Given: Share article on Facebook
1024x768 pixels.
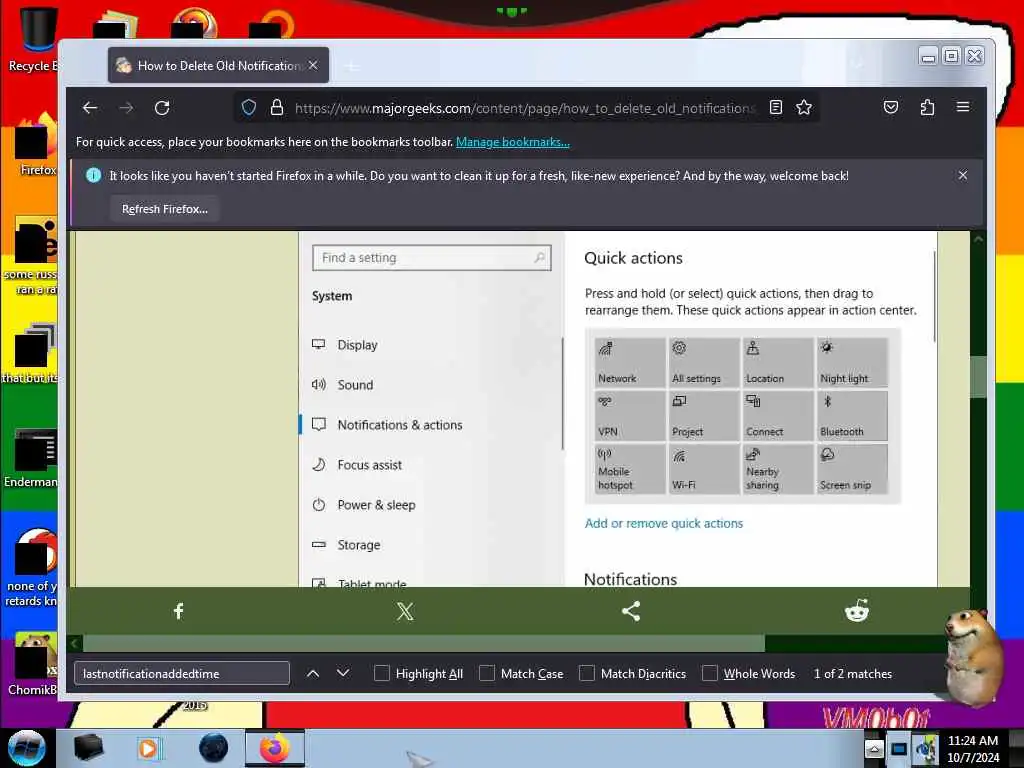Looking at the screenshot, I should tap(179, 611).
